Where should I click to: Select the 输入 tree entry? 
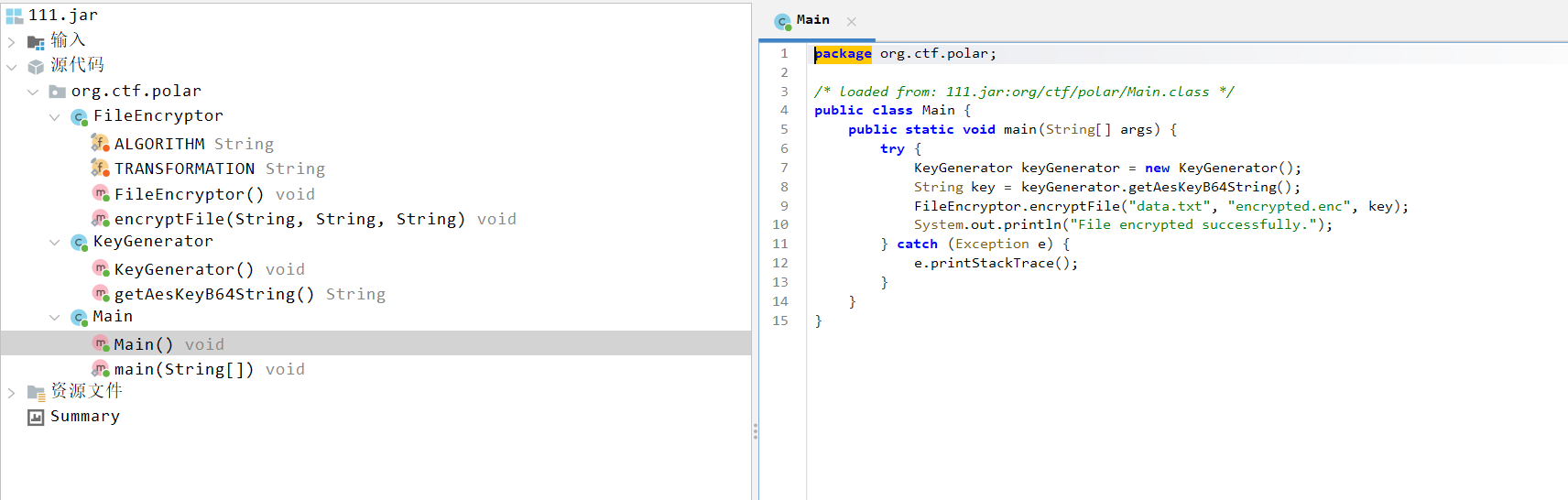[68, 40]
